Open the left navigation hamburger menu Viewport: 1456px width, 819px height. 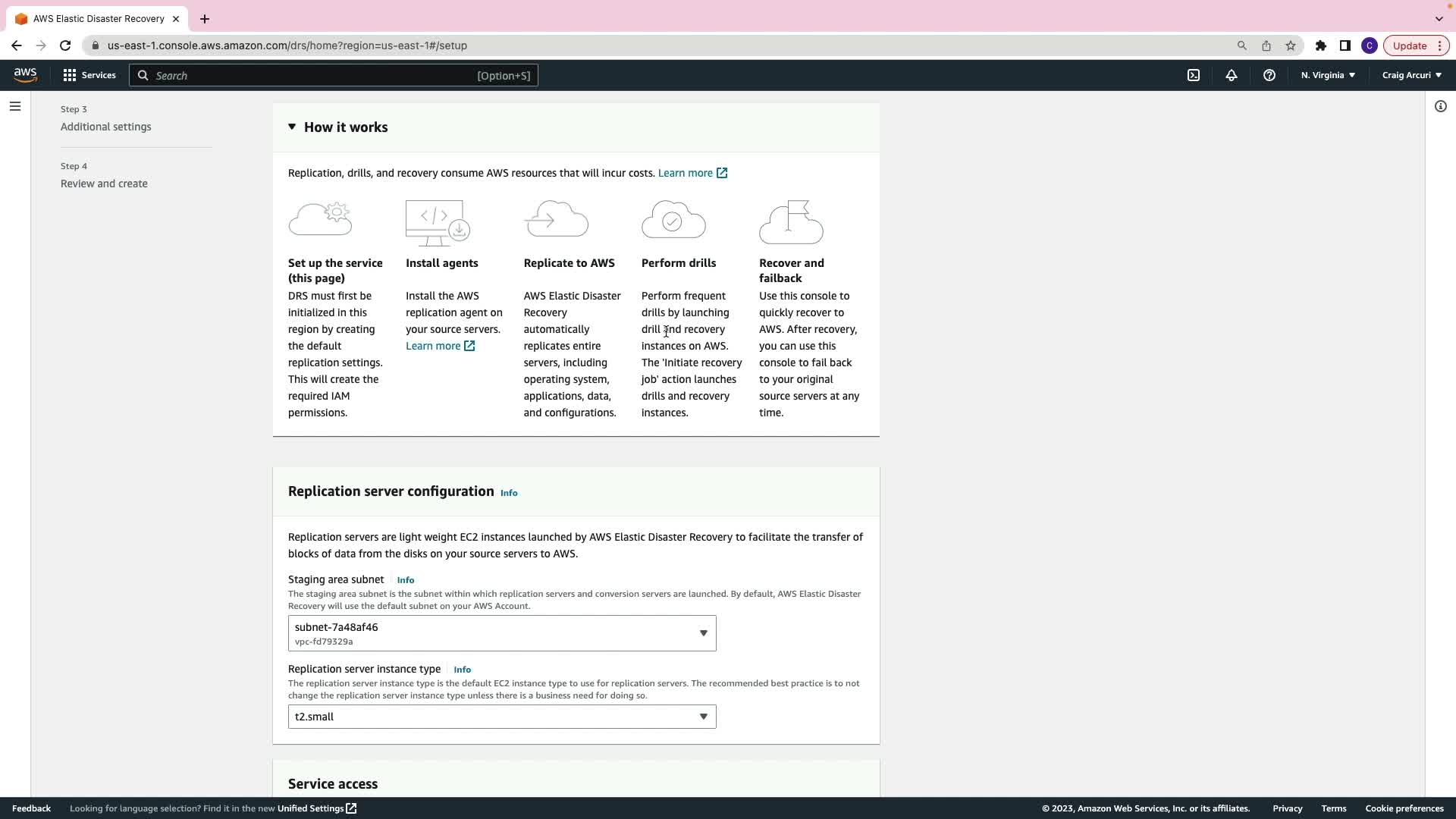coord(15,106)
